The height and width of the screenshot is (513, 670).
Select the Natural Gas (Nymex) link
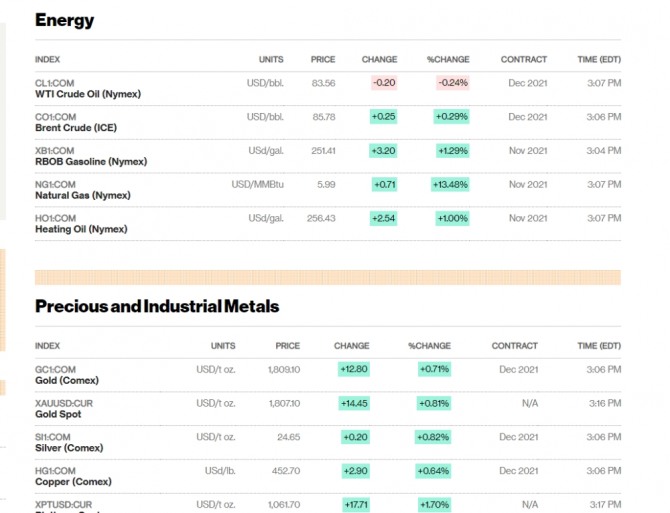pyautogui.click(x=80, y=196)
